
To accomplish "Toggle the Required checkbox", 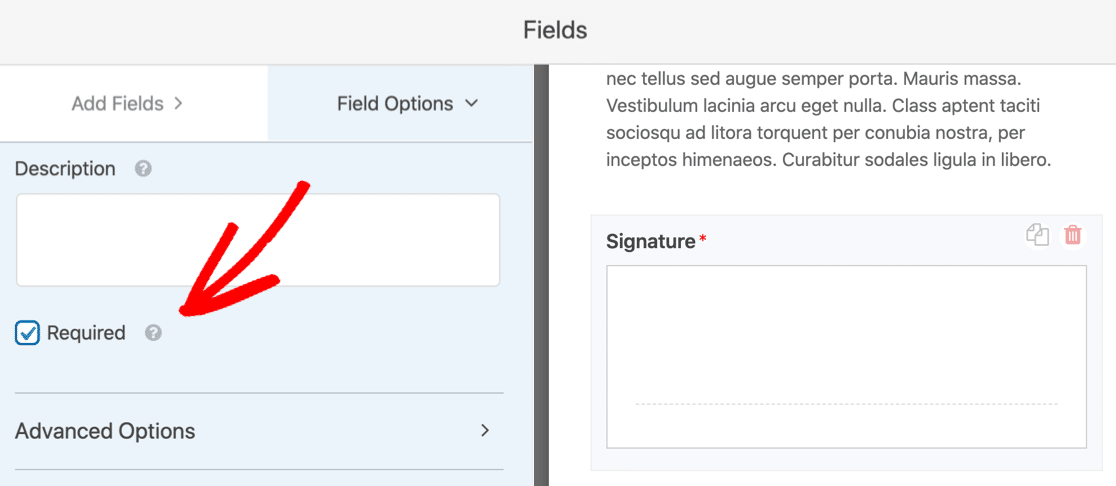I will [x=27, y=332].
